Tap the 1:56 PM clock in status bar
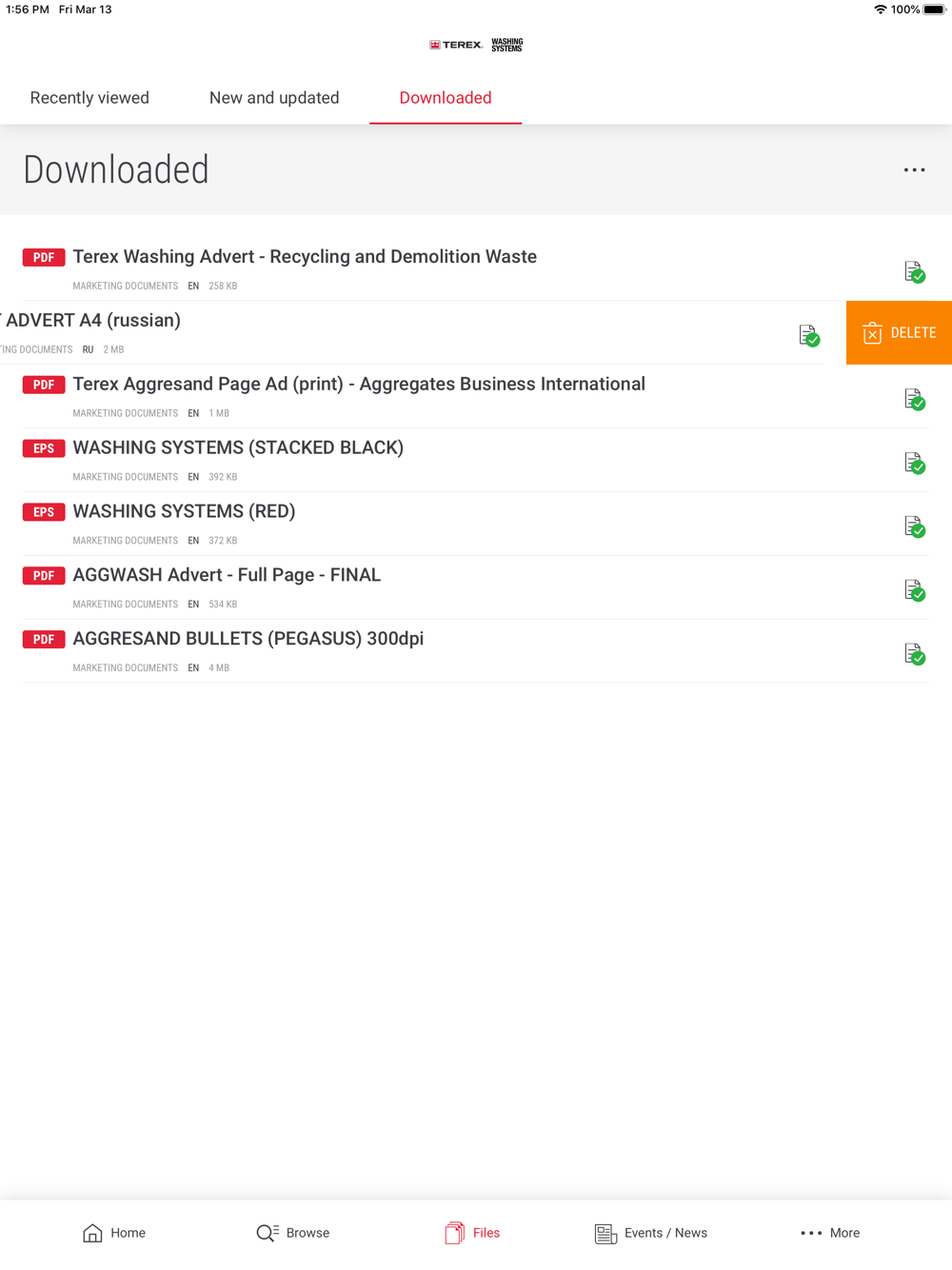 28,10
